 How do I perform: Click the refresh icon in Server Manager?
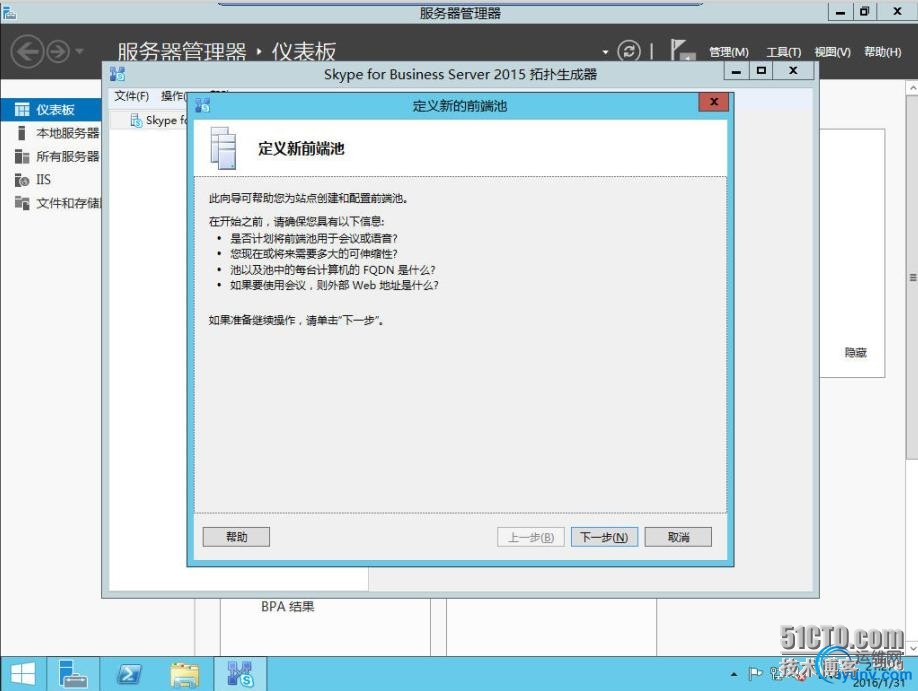tap(629, 52)
